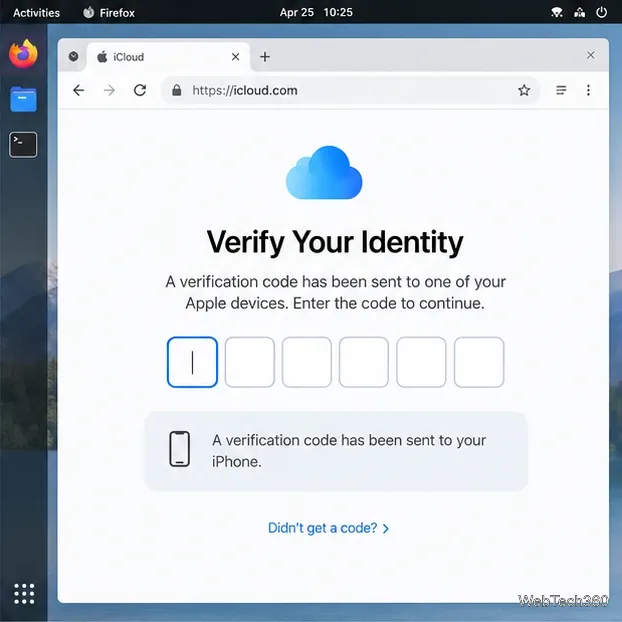Click the network status icon in top bar
This screenshot has width=622, height=622.
tap(580, 13)
